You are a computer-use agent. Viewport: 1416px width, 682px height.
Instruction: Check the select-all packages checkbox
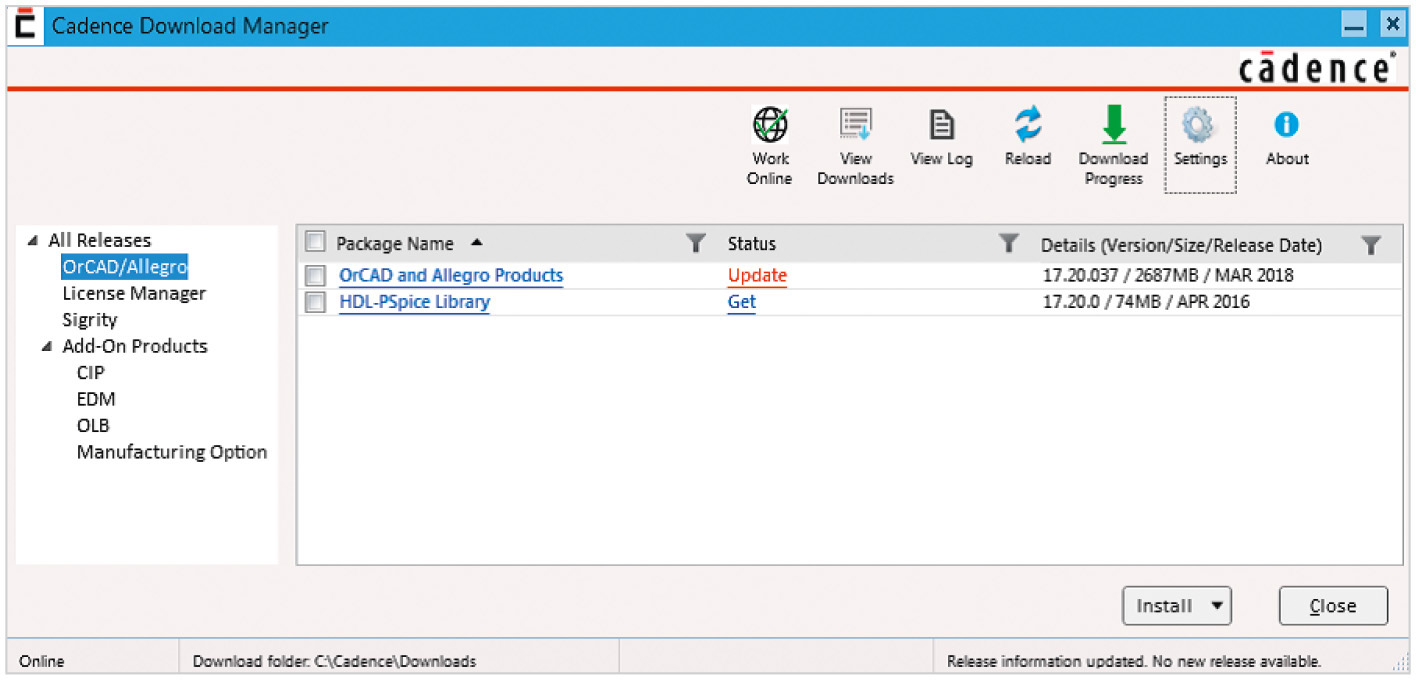[315, 242]
